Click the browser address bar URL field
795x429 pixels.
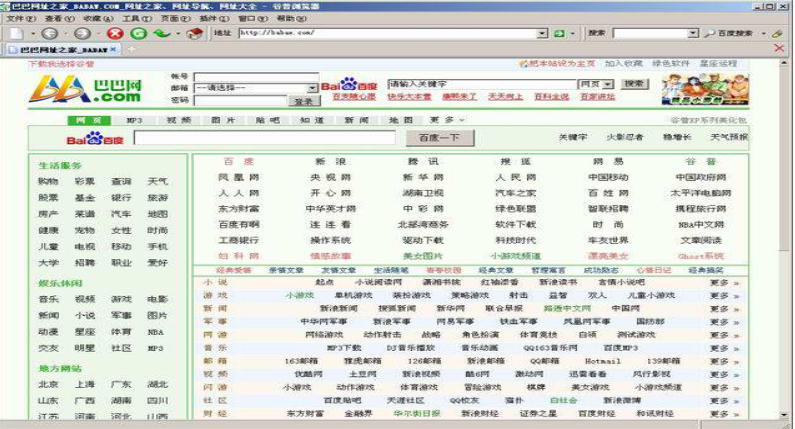(x=388, y=33)
